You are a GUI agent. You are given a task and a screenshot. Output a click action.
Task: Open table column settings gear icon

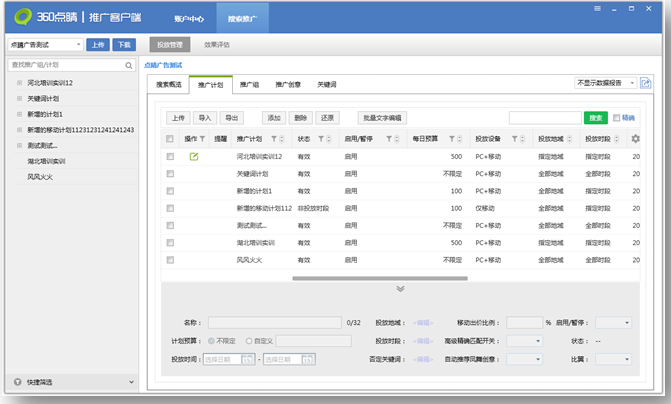tap(636, 139)
